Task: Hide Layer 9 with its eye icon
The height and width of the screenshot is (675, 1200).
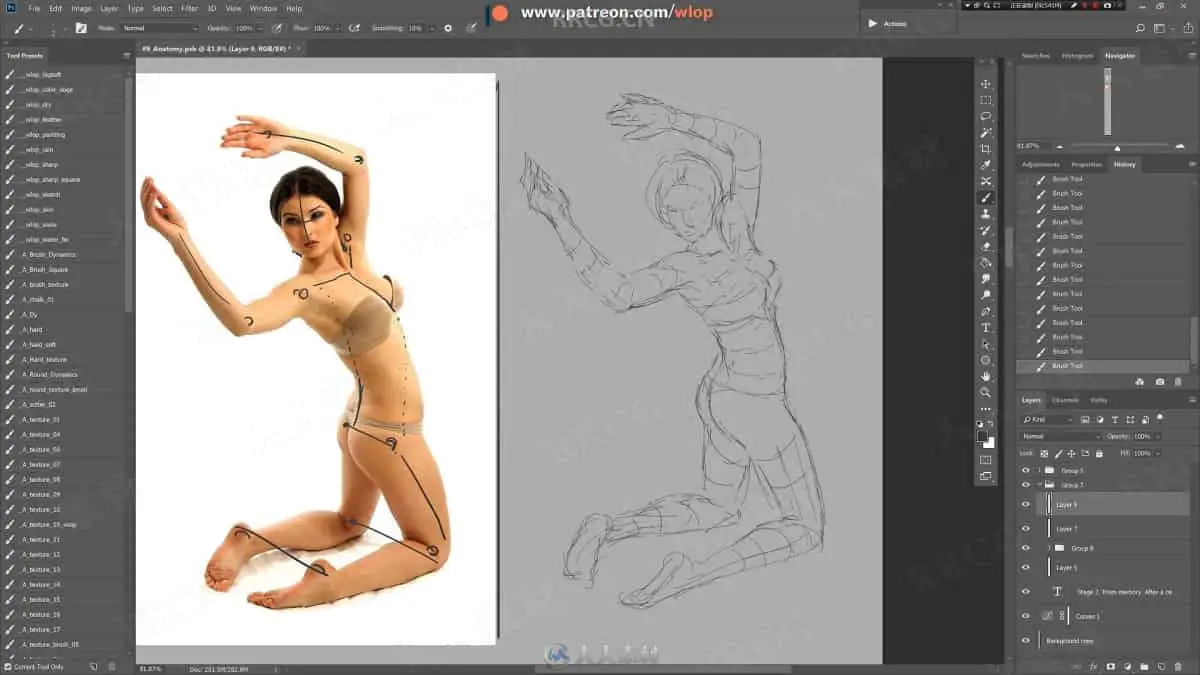Action: [x=1025, y=505]
